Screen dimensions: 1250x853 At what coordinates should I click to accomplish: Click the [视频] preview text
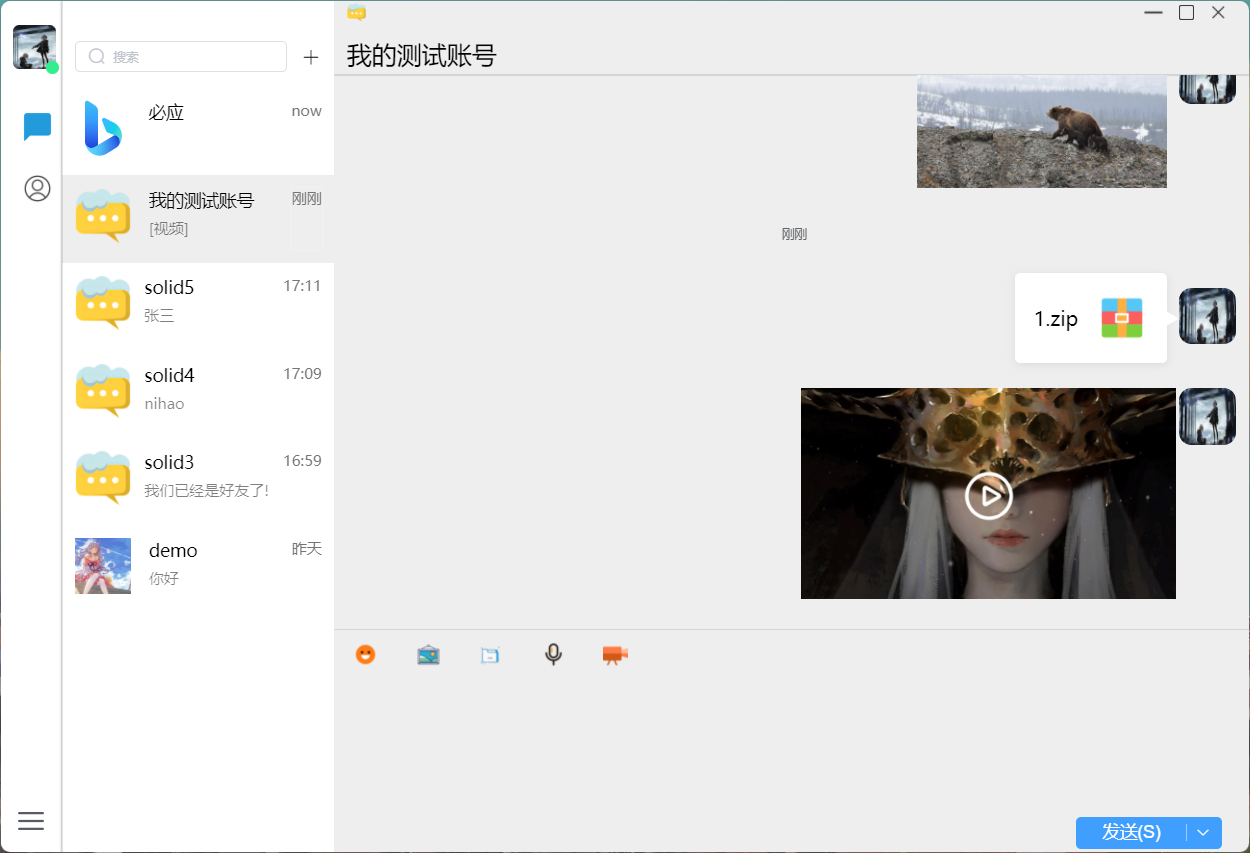(x=168, y=229)
